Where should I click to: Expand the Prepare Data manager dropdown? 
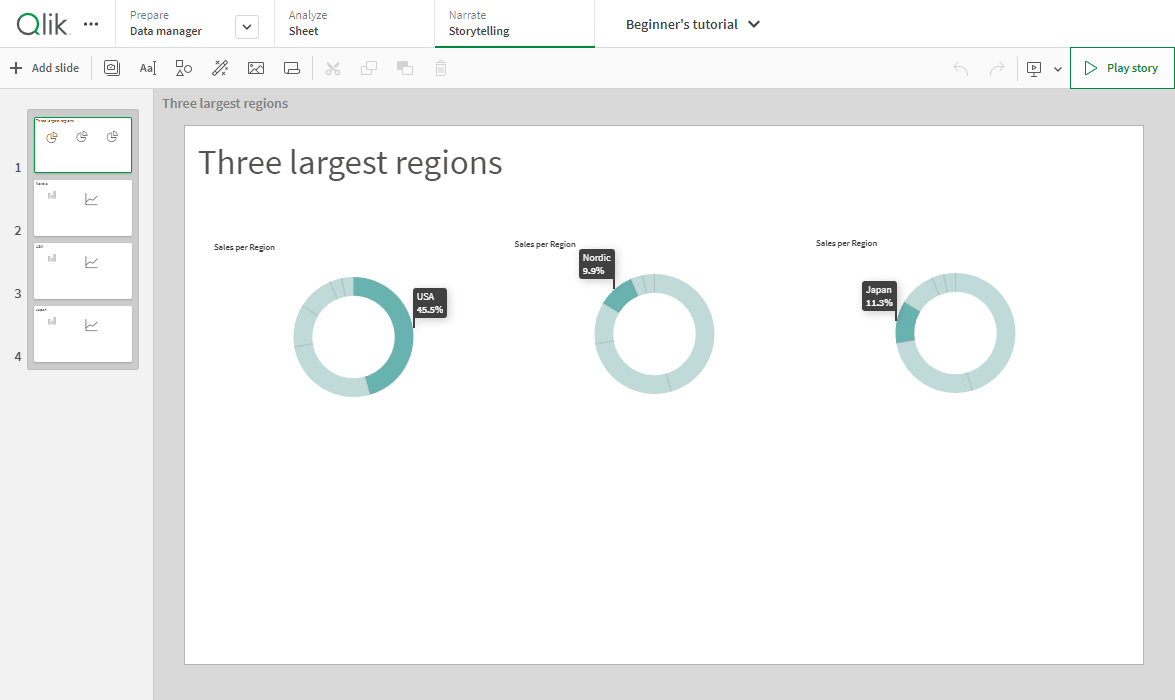[246, 28]
